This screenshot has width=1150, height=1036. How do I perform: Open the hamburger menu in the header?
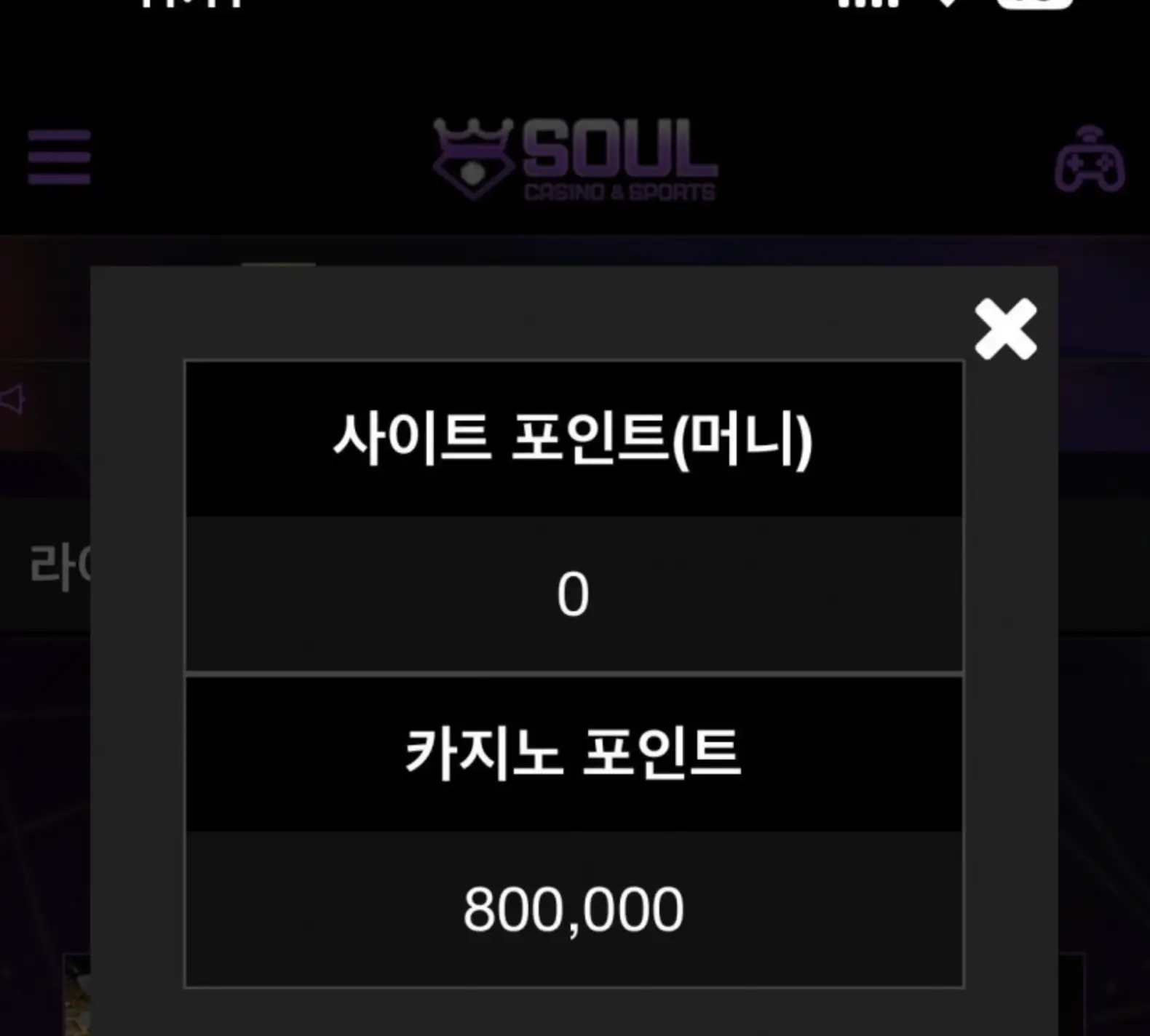click(x=59, y=157)
